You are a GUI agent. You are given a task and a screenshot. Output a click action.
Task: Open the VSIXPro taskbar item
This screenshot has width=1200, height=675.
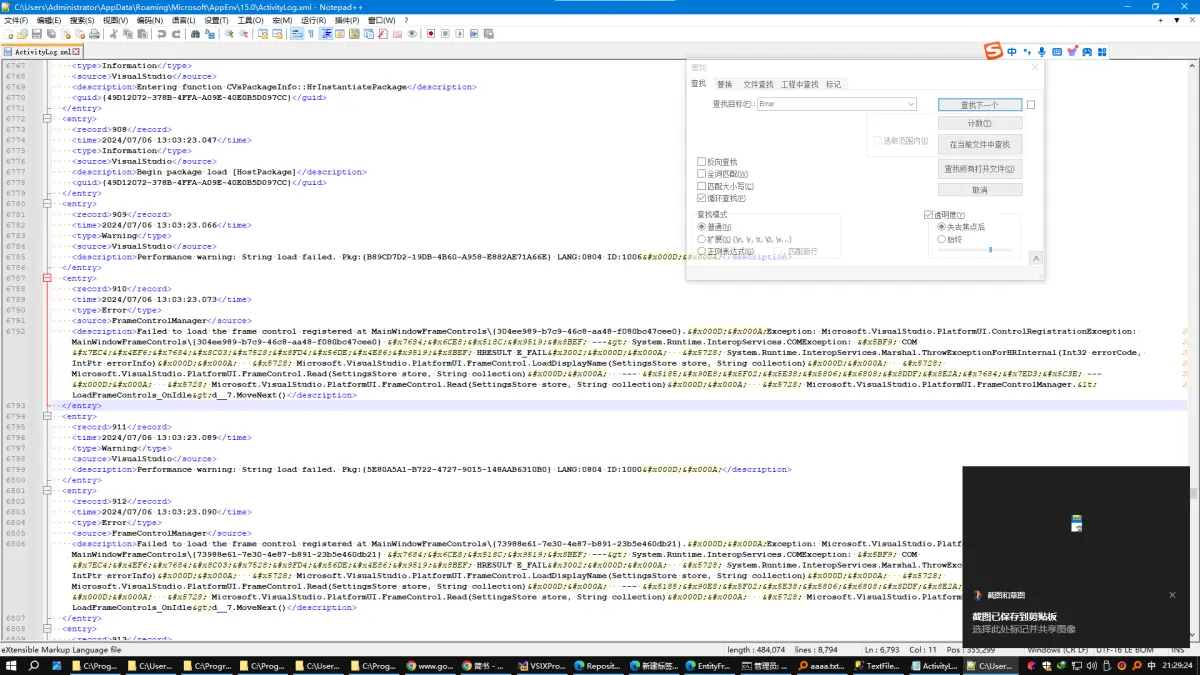click(x=540, y=665)
